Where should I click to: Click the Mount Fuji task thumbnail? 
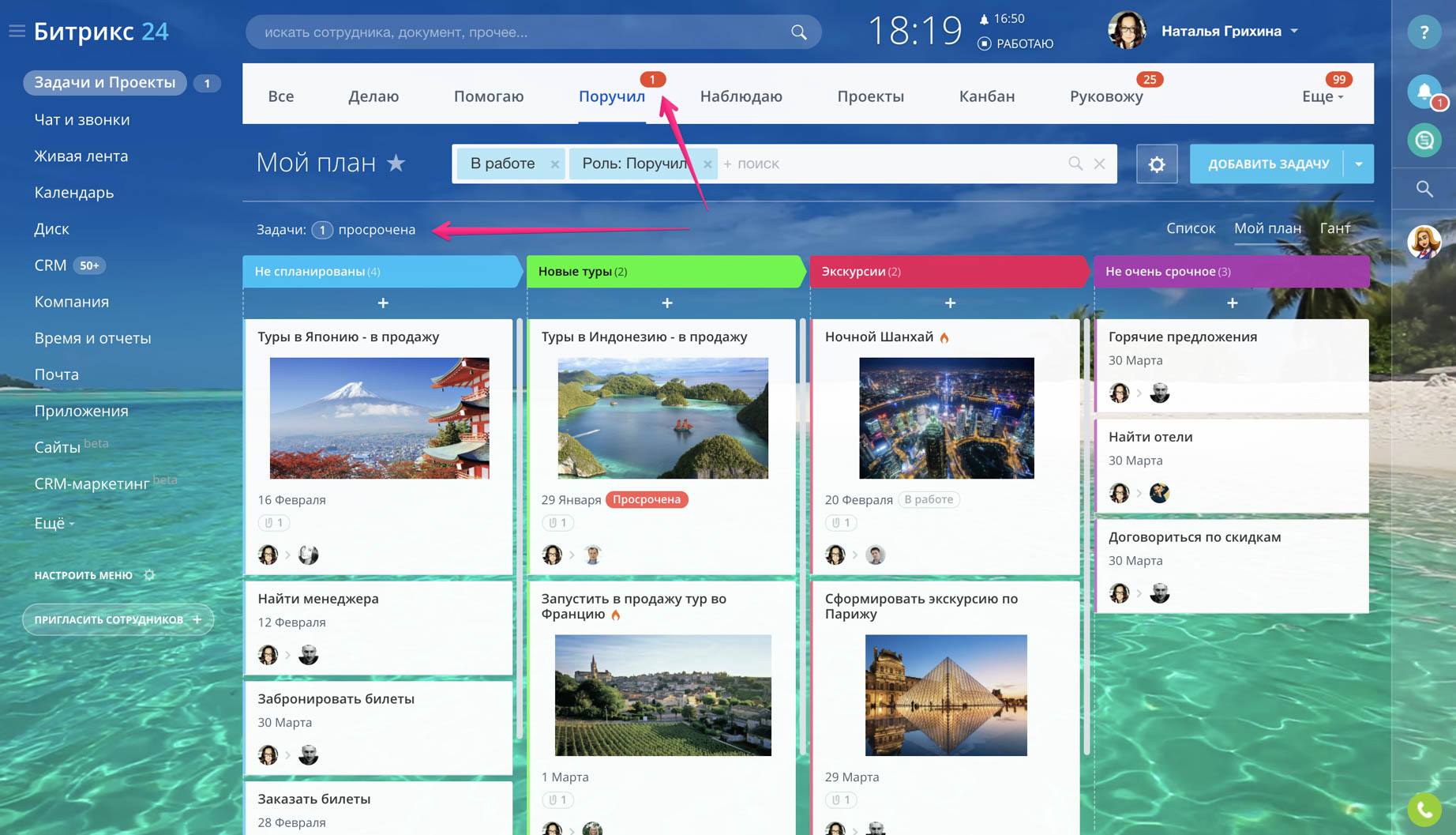pos(379,418)
